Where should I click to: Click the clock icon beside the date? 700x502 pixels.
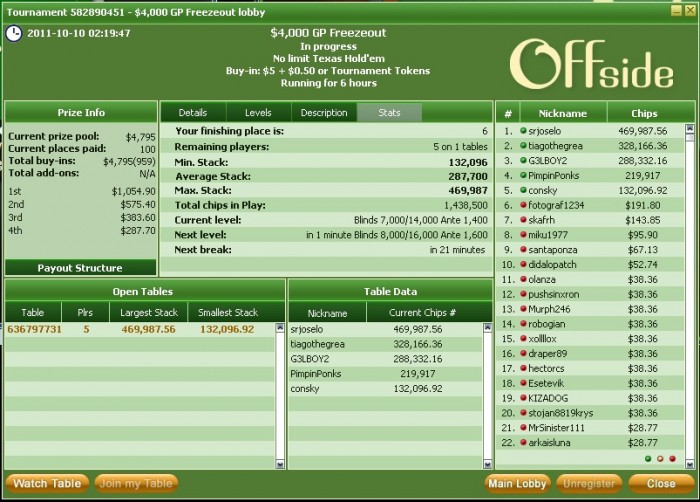click(x=14, y=34)
